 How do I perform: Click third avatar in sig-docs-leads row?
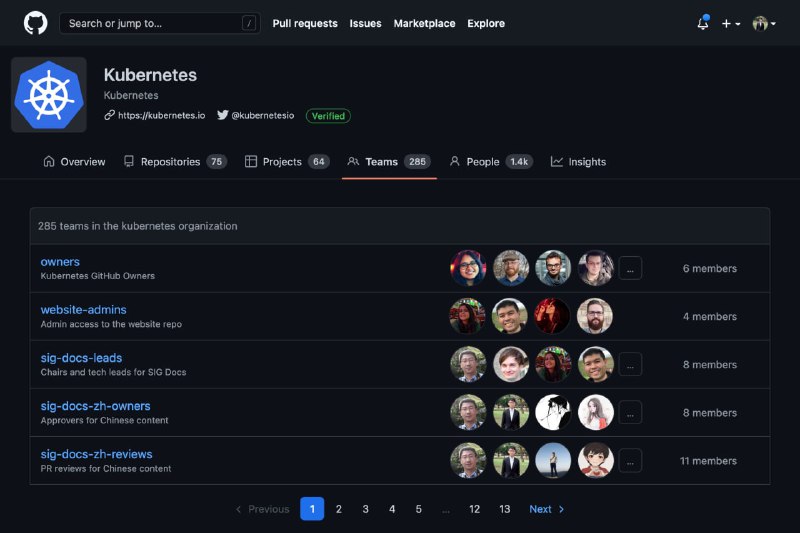pyautogui.click(x=553, y=364)
